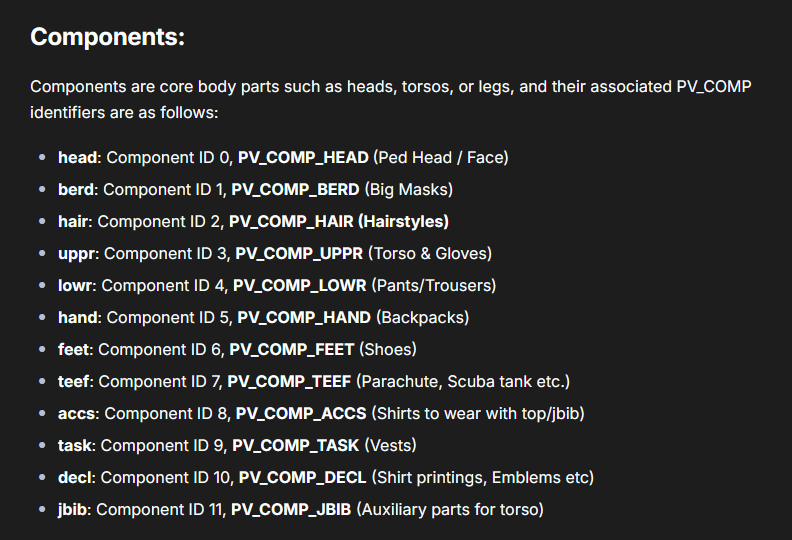Click the PV_COMP_ACCS identifier text
The height and width of the screenshot is (540, 792).
301,413
